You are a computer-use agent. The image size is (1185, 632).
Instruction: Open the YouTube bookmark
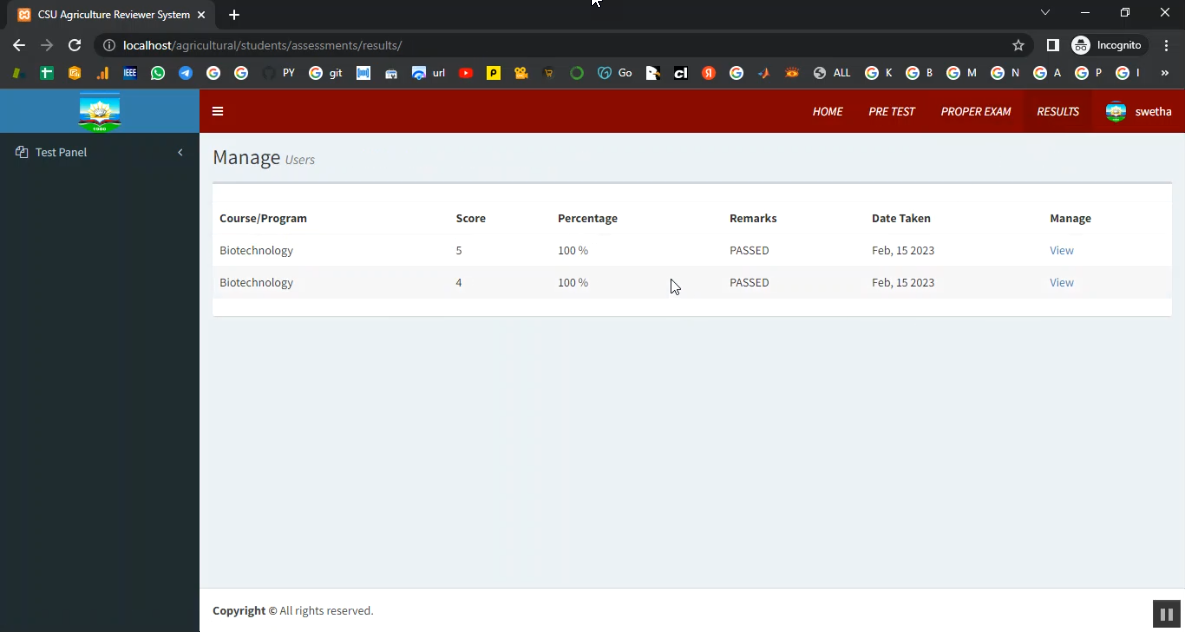coord(466,73)
